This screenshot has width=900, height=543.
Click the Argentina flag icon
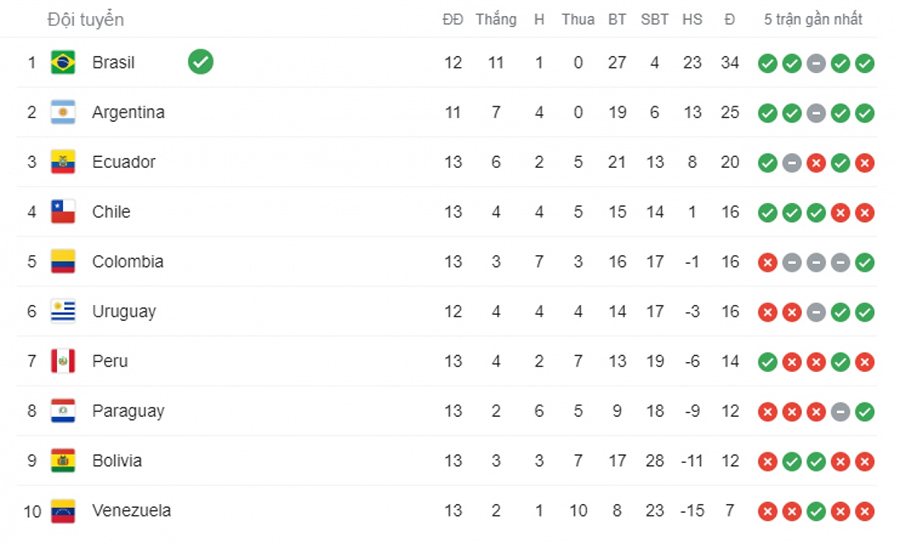click(63, 113)
